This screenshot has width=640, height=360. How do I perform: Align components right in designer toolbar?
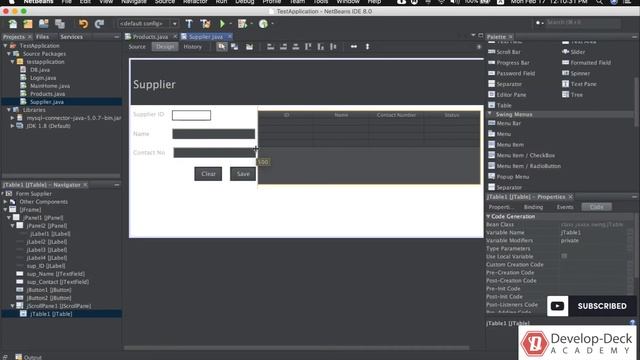coord(283,47)
